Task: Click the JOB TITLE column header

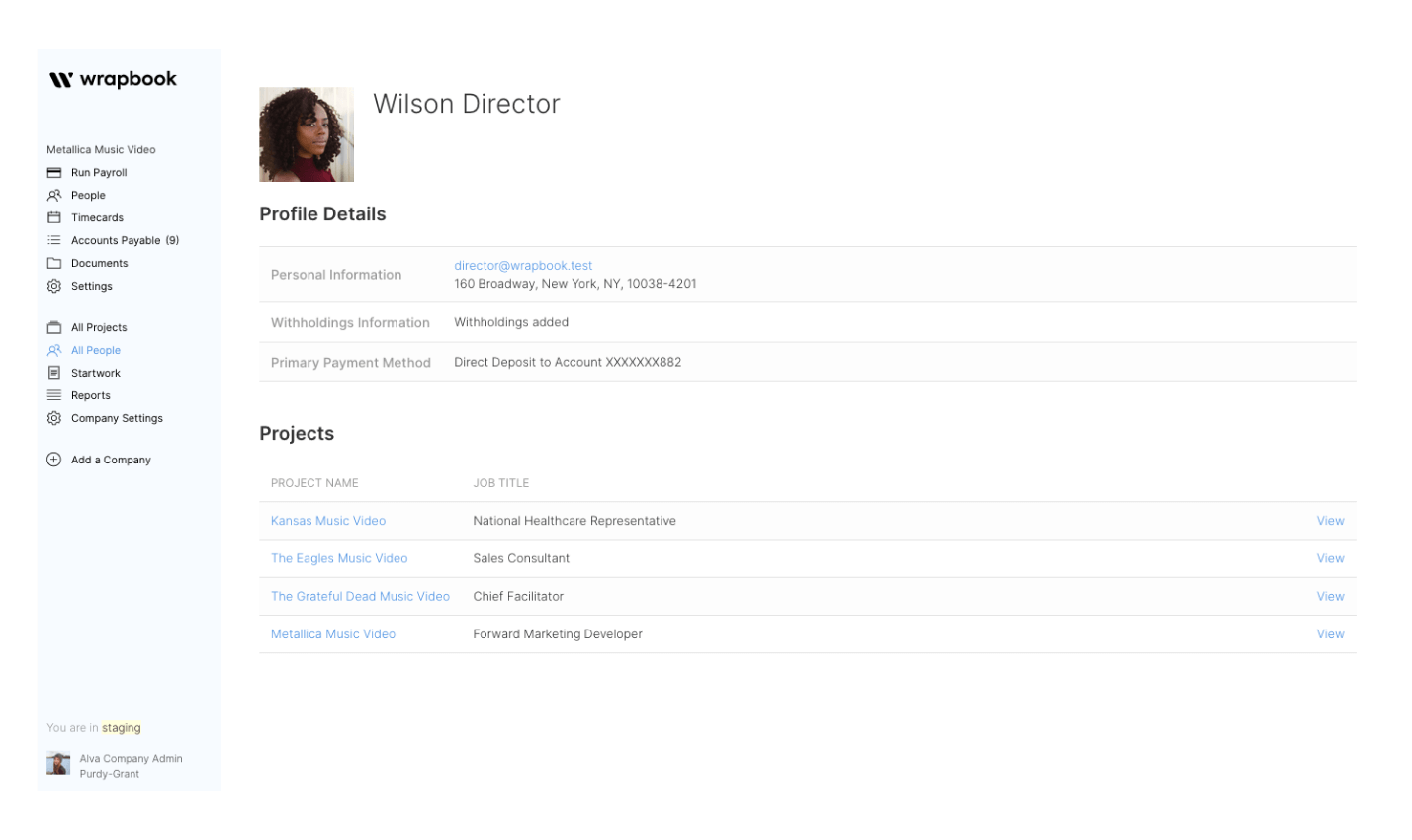Action: [x=501, y=483]
